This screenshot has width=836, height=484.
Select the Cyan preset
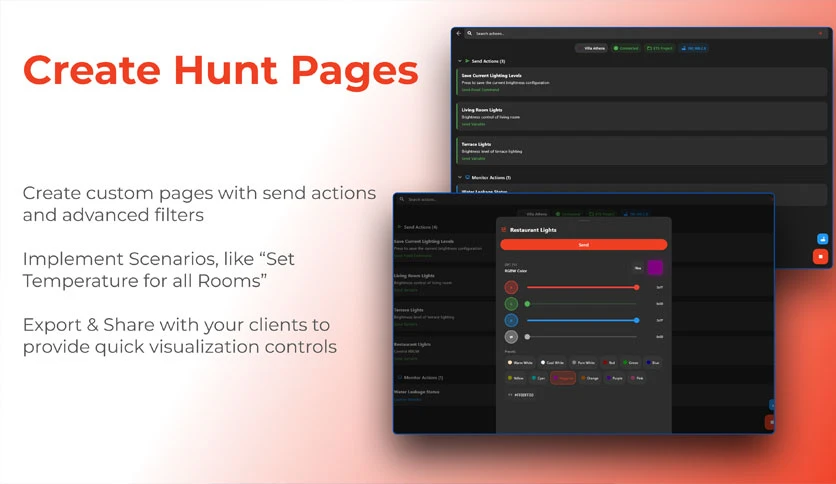click(x=538, y=378)
